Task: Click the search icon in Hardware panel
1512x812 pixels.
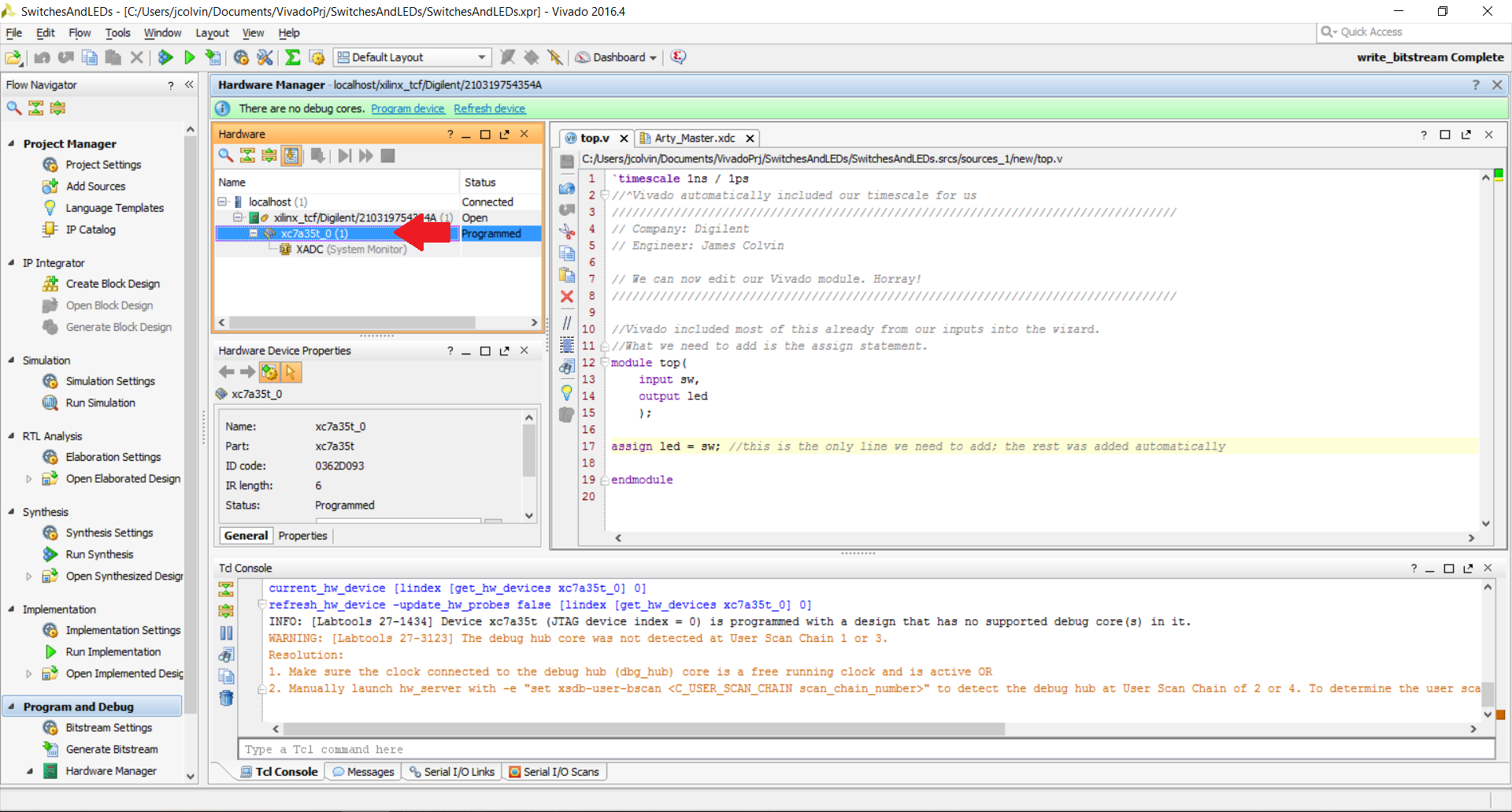Action: click(x=226, y=155)
